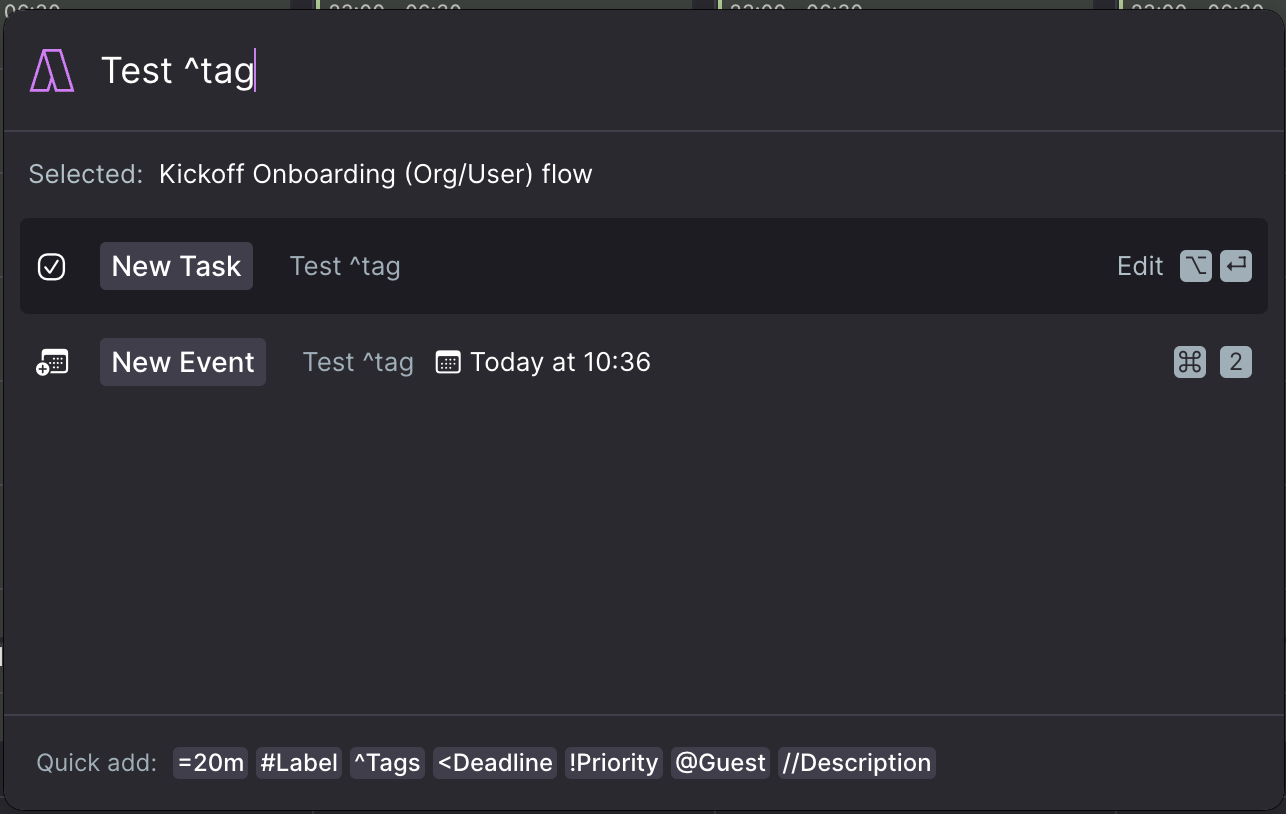
Task: Click the Return key shortcut icon
Action: click(1236, 266)
